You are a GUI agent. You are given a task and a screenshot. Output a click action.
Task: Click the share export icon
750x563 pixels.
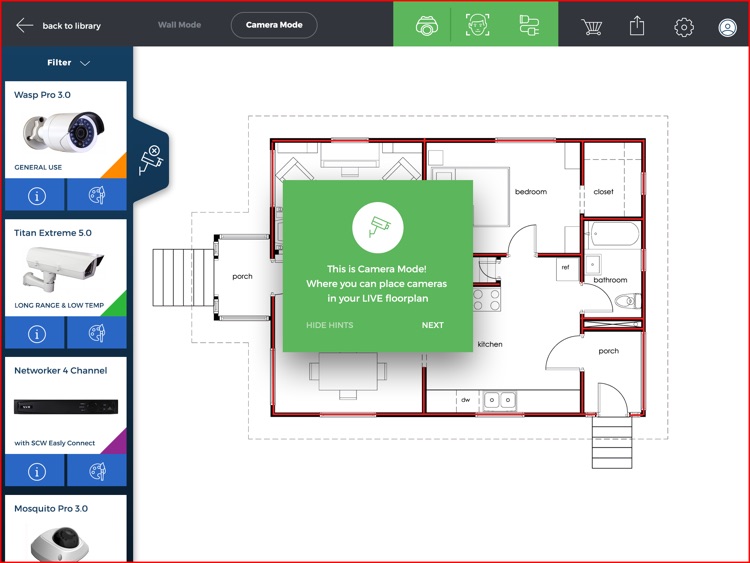(x=637, y=25)
